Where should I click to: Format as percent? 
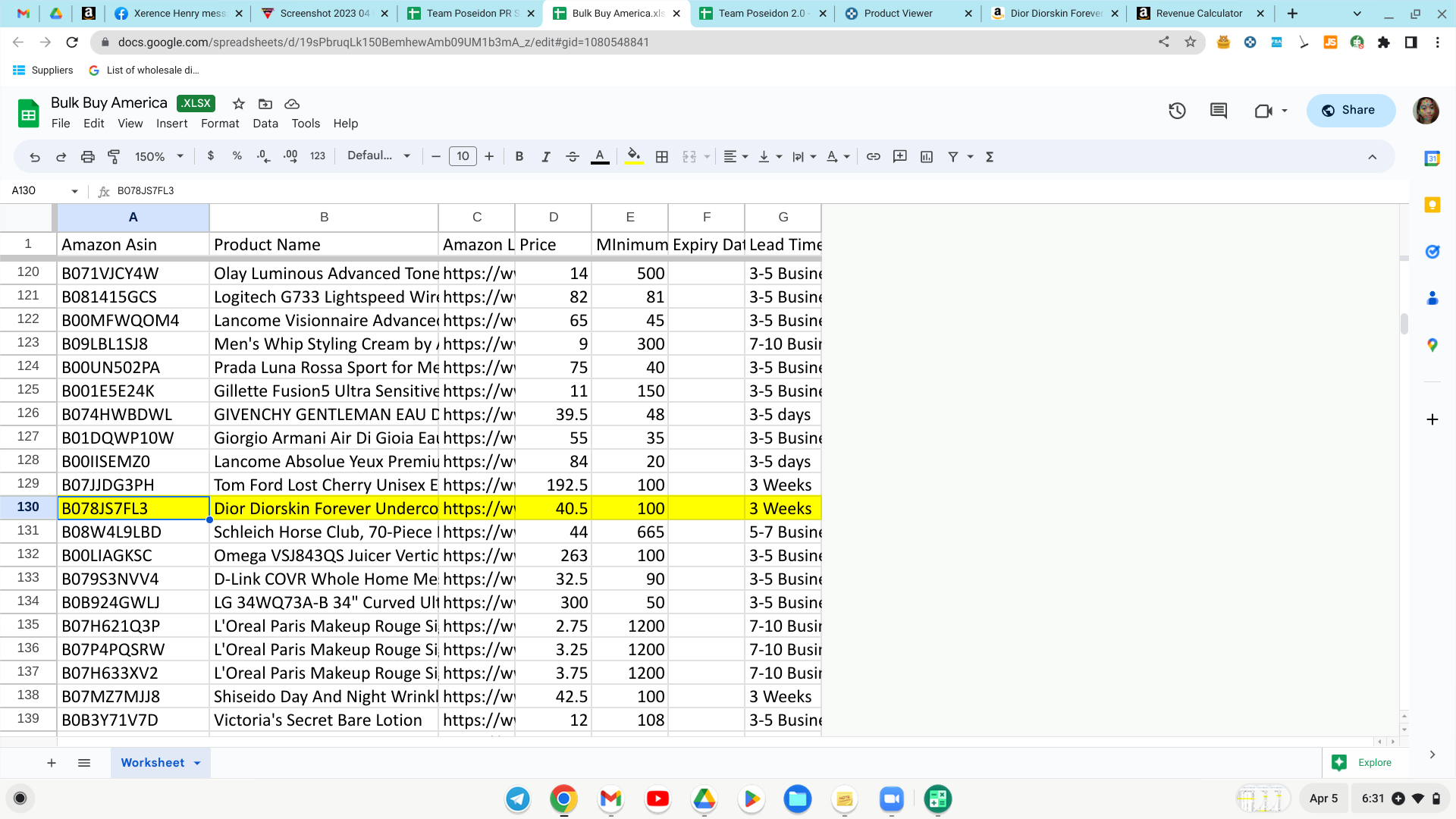tap(237, 156)
